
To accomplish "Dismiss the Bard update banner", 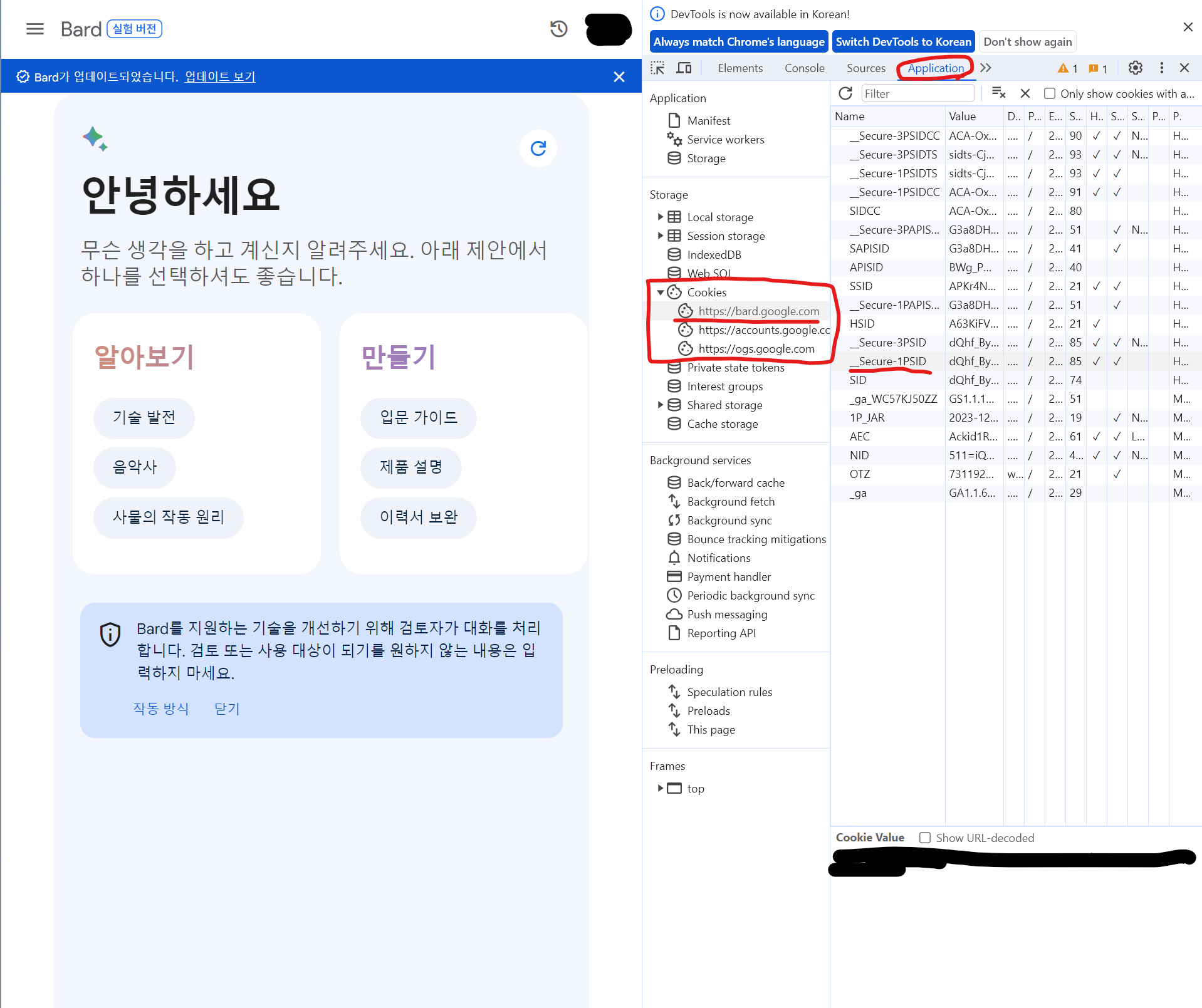I will coord(619,76).
